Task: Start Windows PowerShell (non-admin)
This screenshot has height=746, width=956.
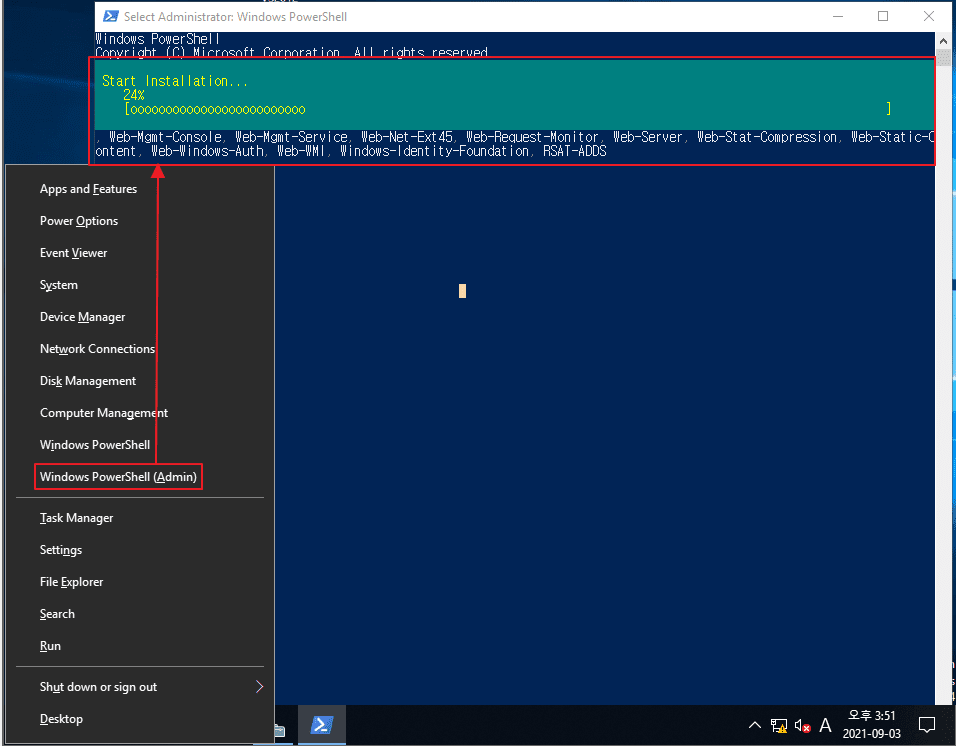Action: pos(95,445)
